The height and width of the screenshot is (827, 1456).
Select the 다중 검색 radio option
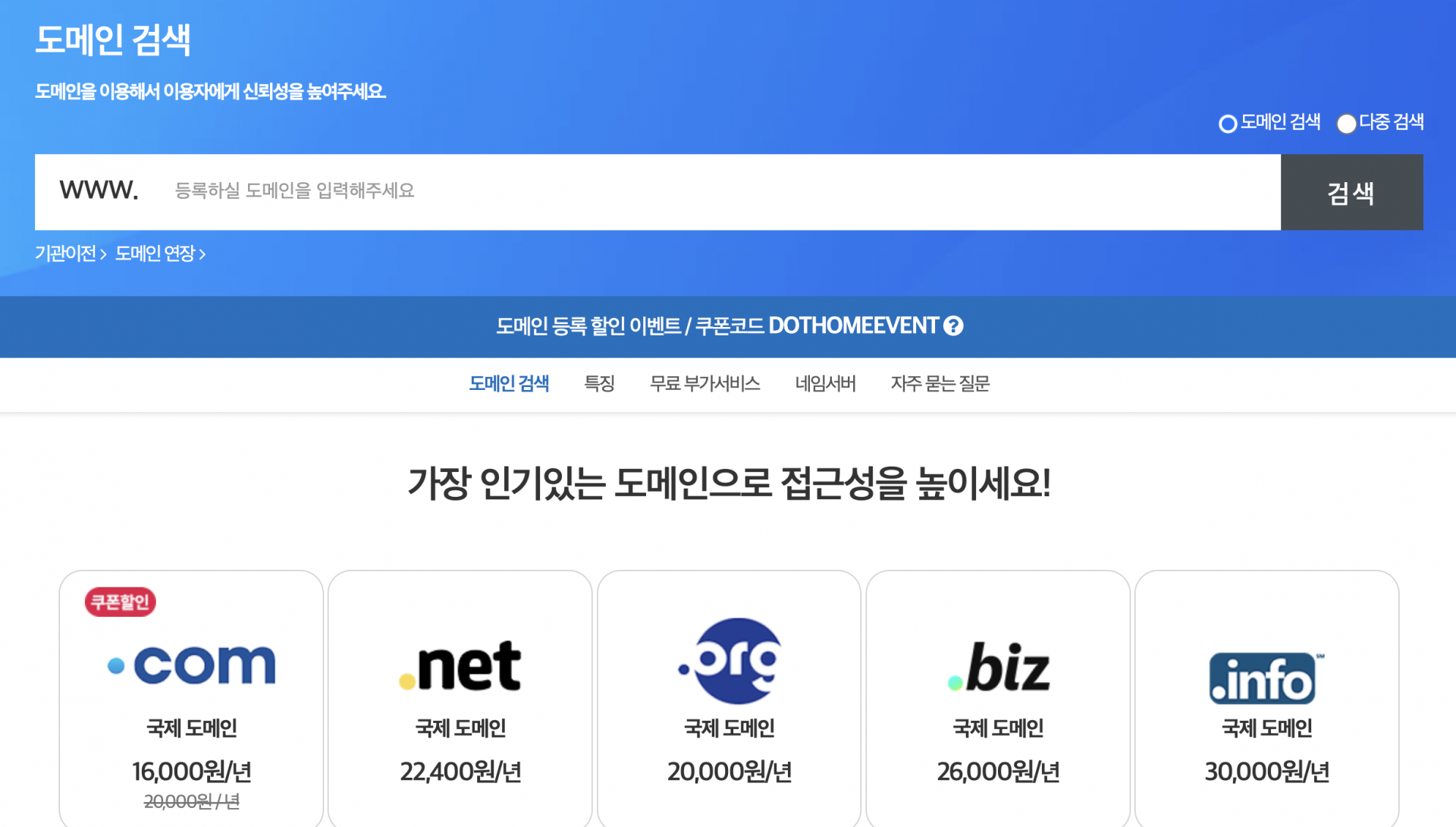1346,123
